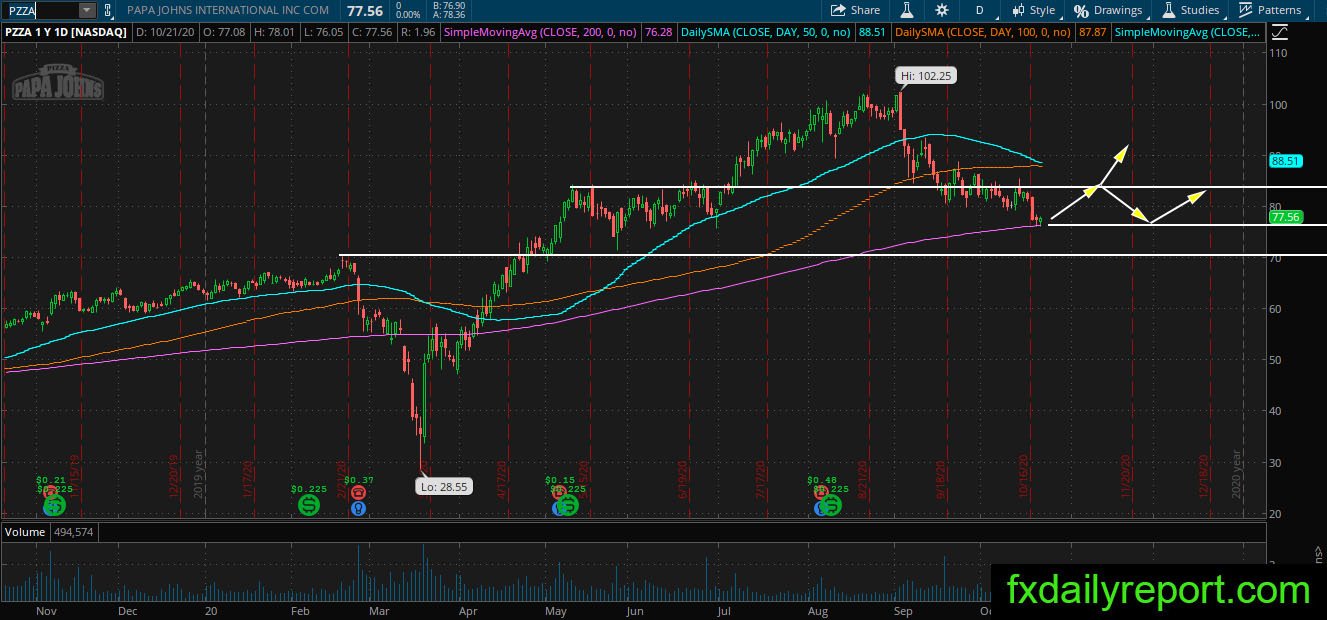Click the truncated SimpleMovingAvg (CLOSE,... label

[x=1188, y=33]
